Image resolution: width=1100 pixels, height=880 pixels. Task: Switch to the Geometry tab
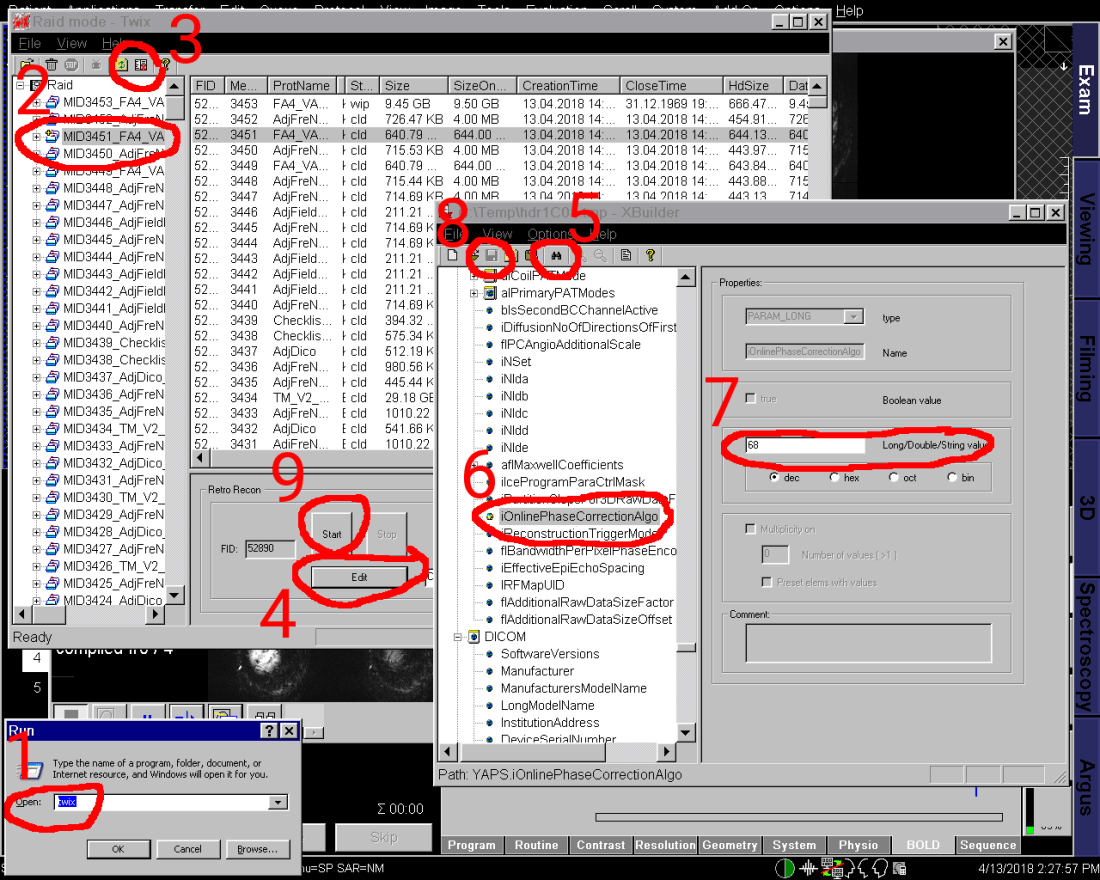[x=730, y=845]
